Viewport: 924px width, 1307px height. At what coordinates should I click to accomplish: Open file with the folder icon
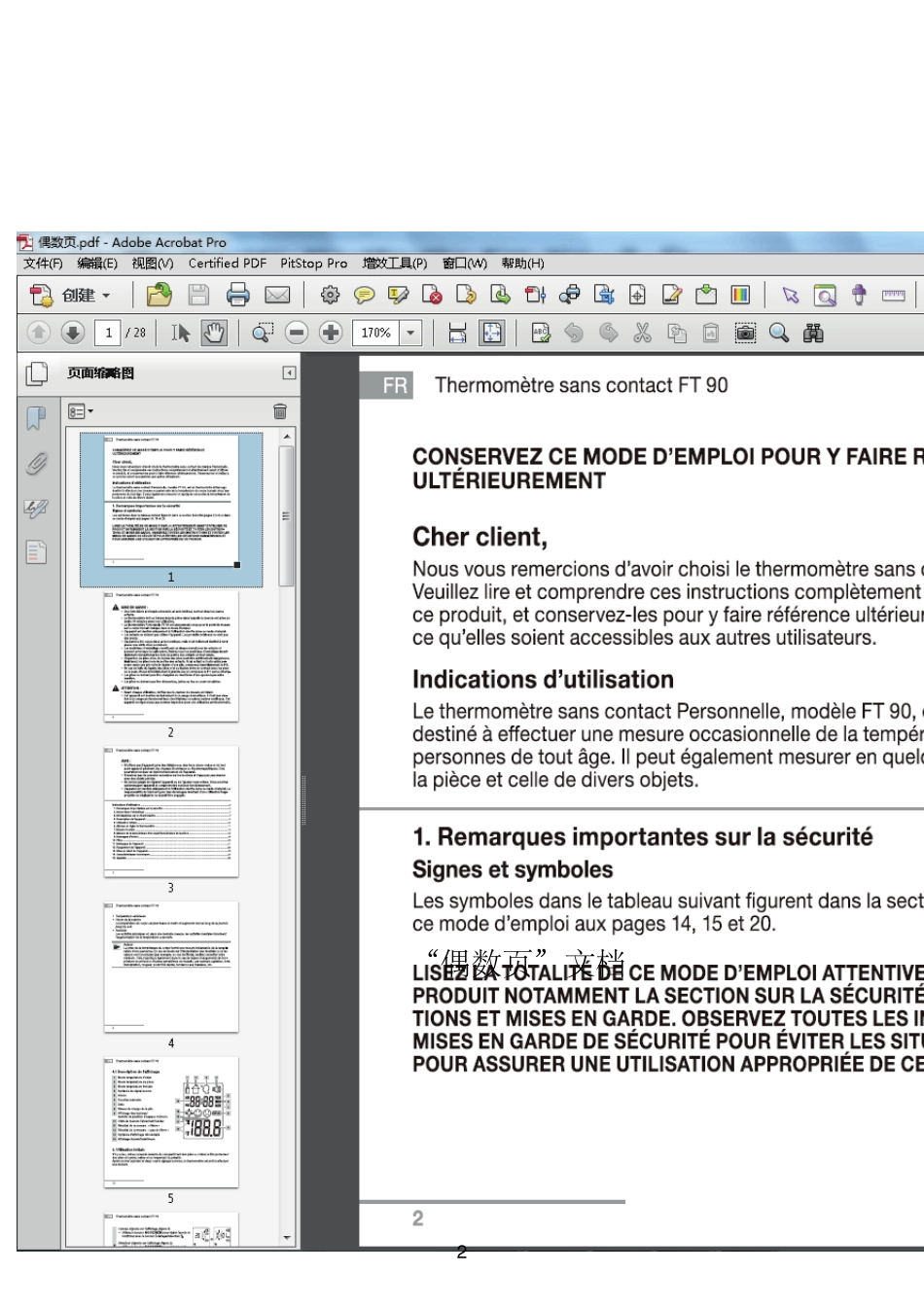[159, 295]
